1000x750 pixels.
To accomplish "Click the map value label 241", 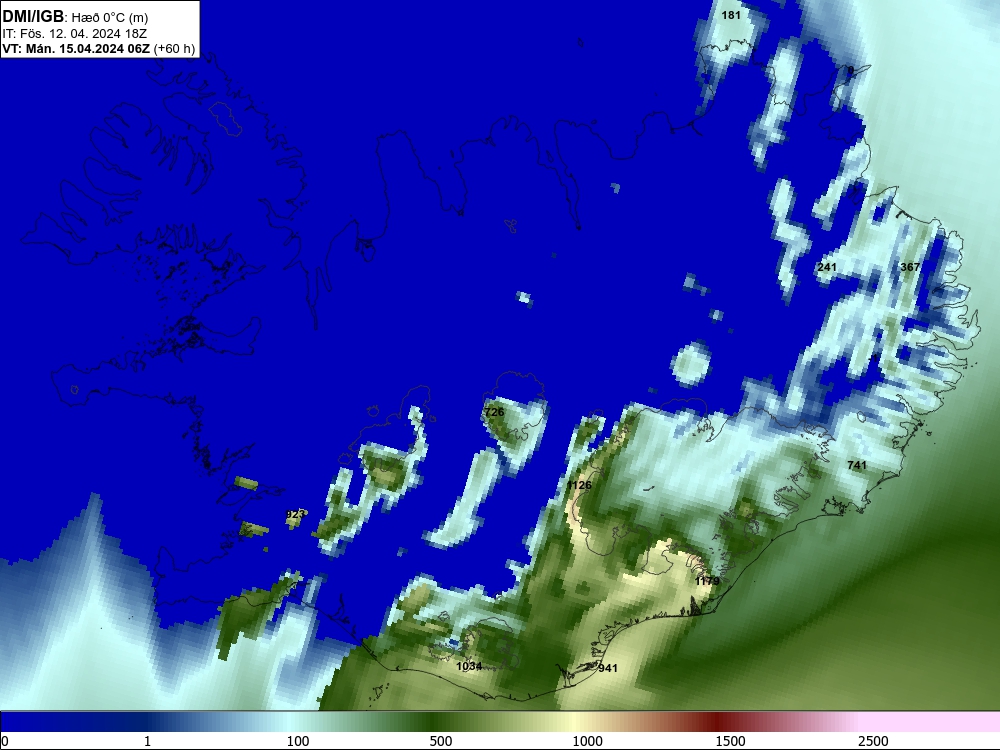I will pyautogui.click(x=827, y=267).
